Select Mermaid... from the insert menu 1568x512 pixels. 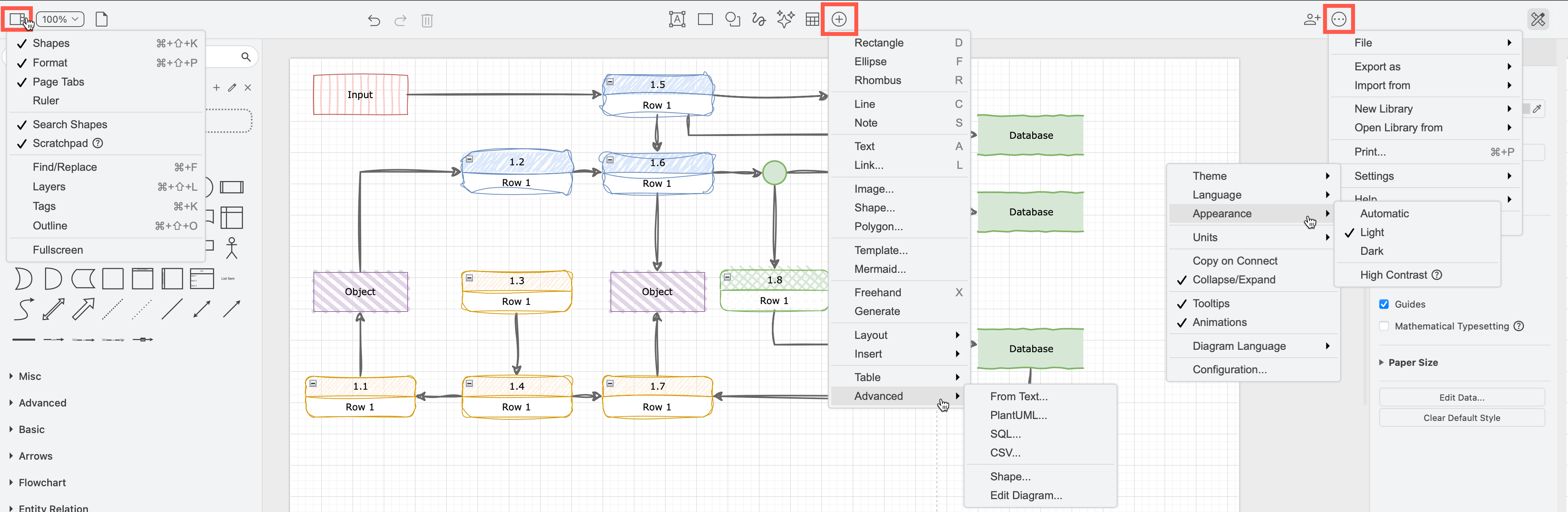pos(899,269)
